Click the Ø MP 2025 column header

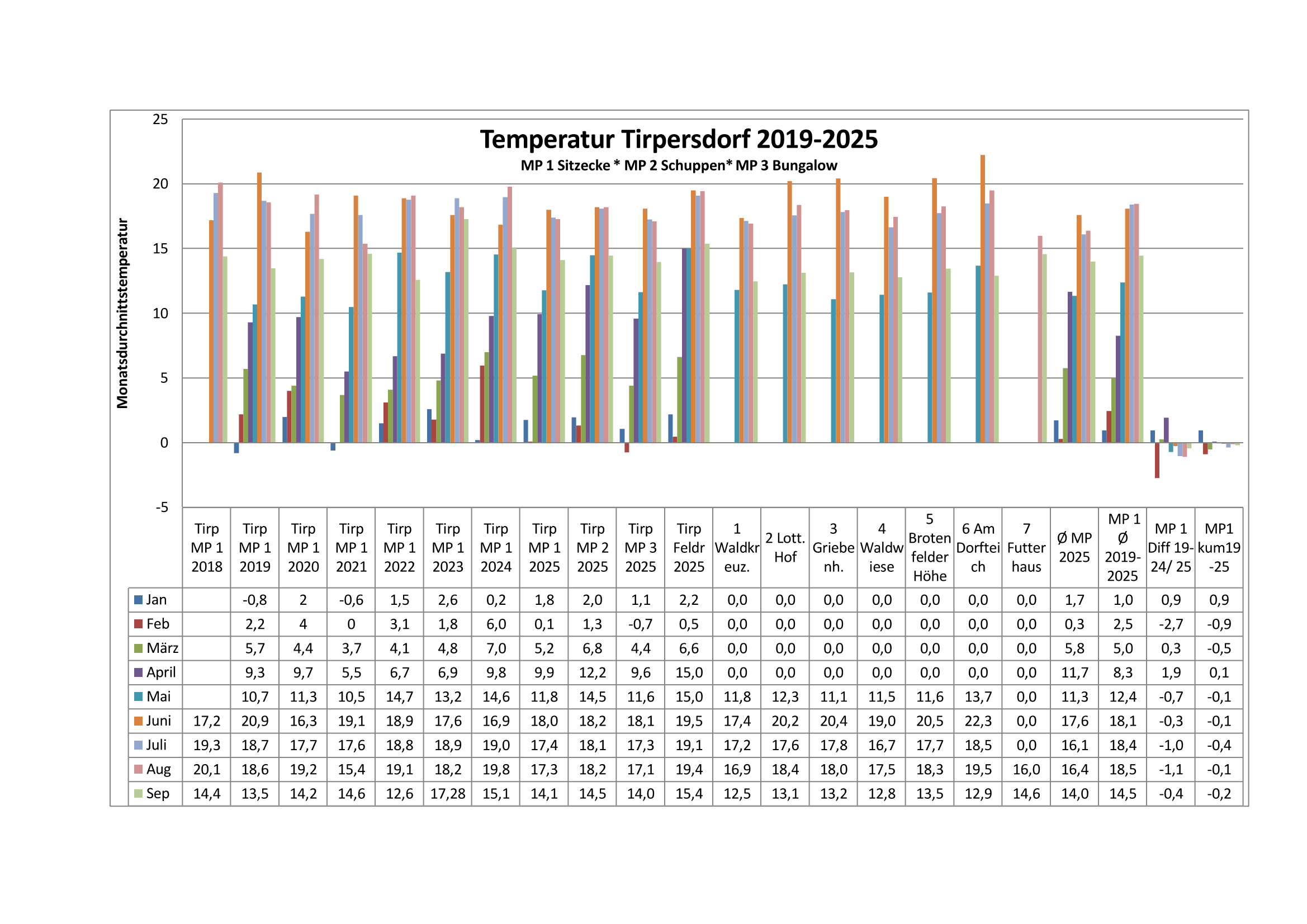[1074, 548]
